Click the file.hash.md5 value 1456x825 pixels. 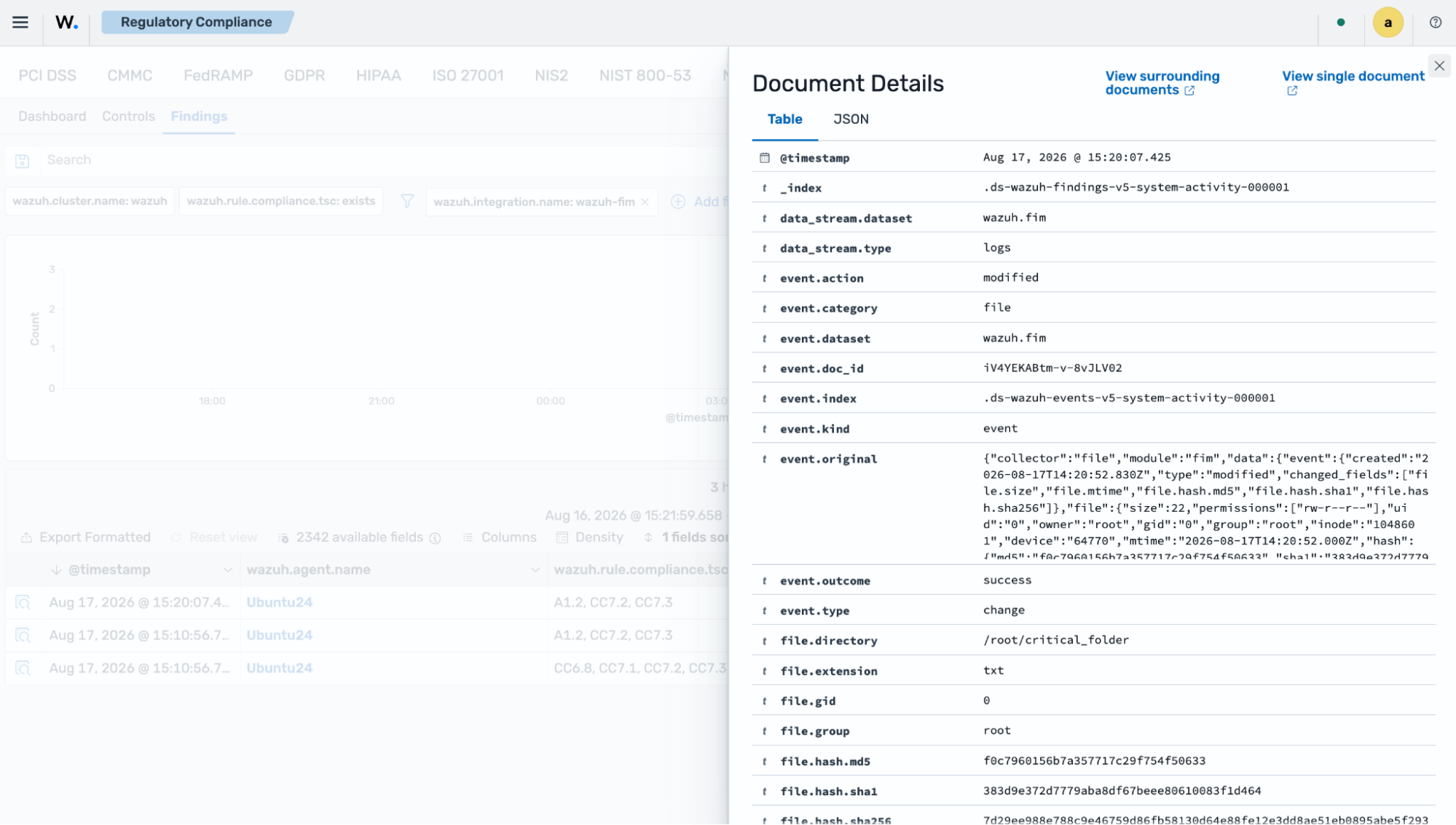pos(1094,761)
